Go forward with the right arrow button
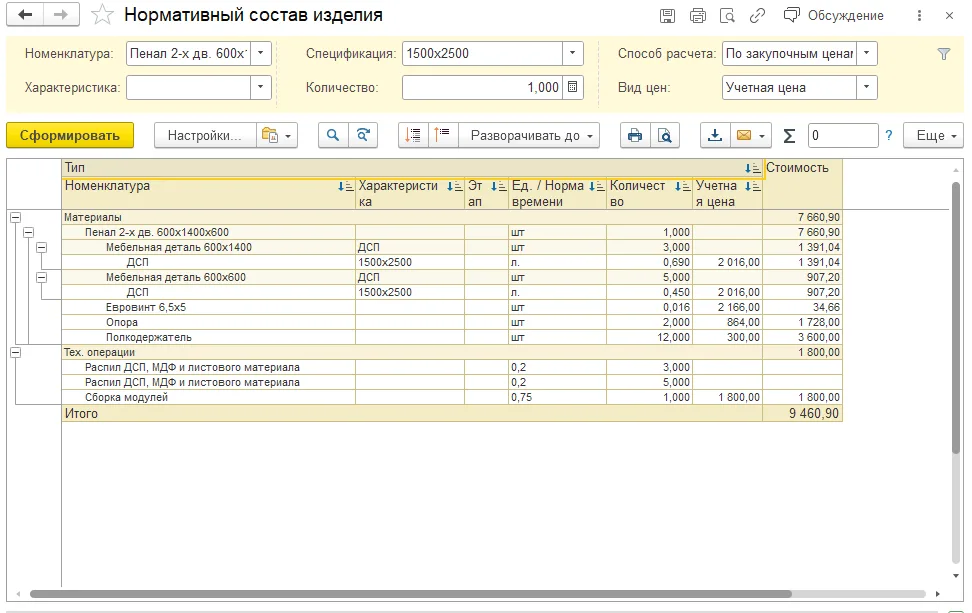Viewport: 972px width, 613px height. (61, 15)
